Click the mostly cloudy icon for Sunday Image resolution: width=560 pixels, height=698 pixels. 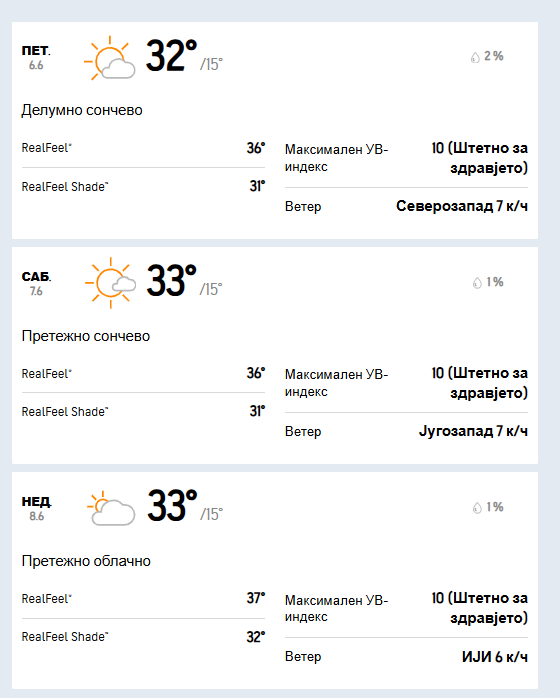tap(111, 508)
